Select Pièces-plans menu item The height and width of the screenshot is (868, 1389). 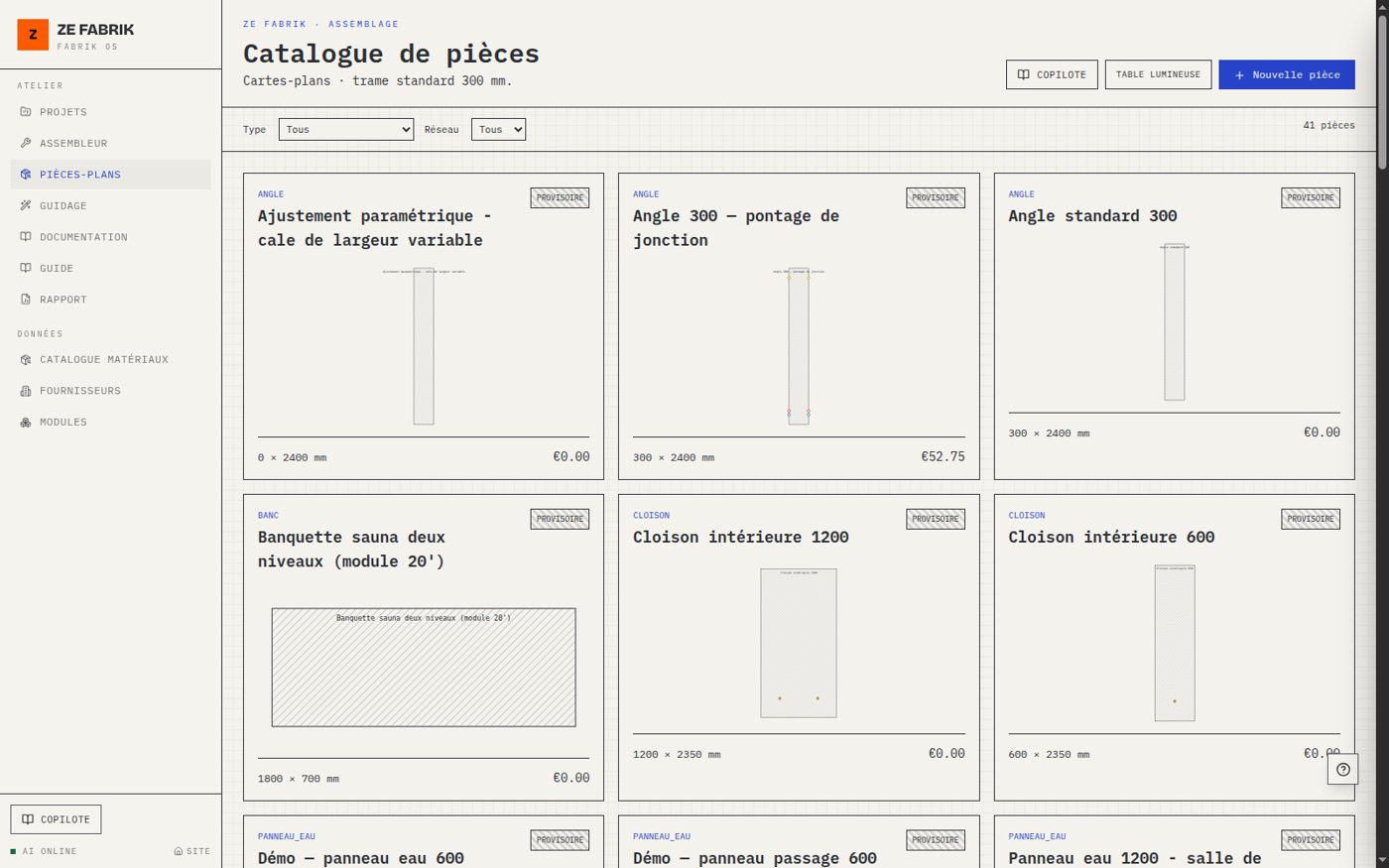[x=111, y=175]
